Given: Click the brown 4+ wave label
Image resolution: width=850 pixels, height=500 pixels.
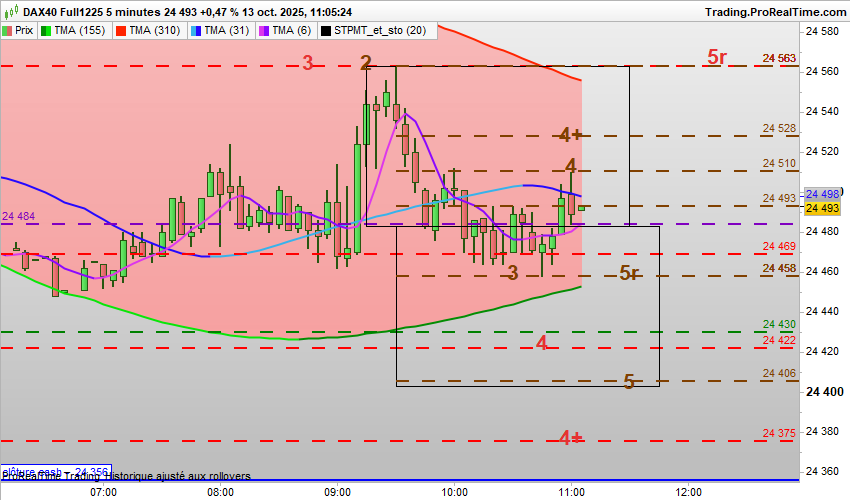Looking at the screenshot, I should click(x=570, y=135).
